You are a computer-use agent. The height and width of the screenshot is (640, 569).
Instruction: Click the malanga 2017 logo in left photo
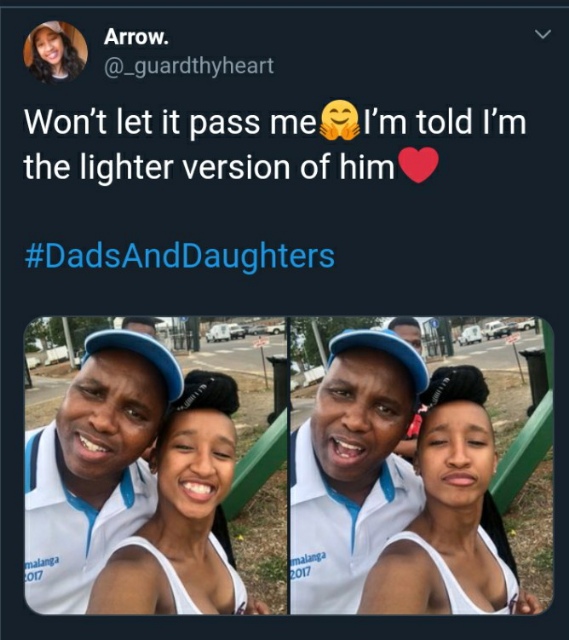(41, 569)
